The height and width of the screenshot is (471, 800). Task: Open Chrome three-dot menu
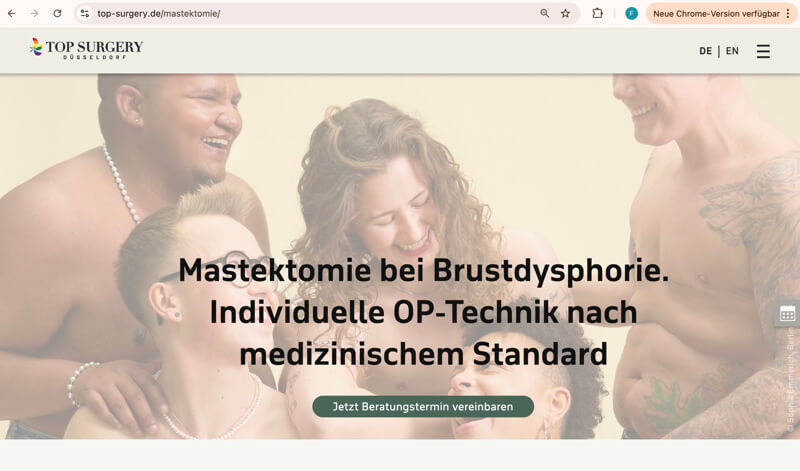pyautogui.click(x=788, y=14)
